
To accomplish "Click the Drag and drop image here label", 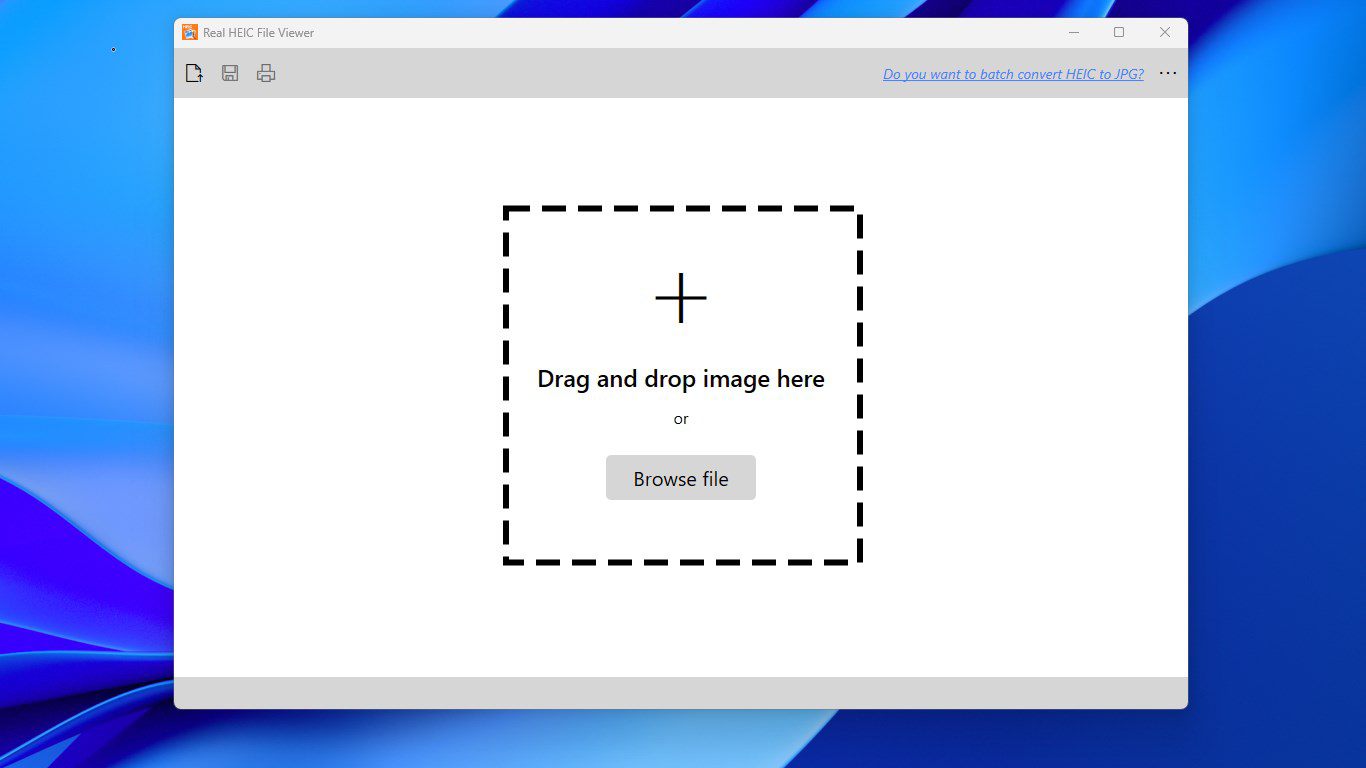I will pos(681,379).
